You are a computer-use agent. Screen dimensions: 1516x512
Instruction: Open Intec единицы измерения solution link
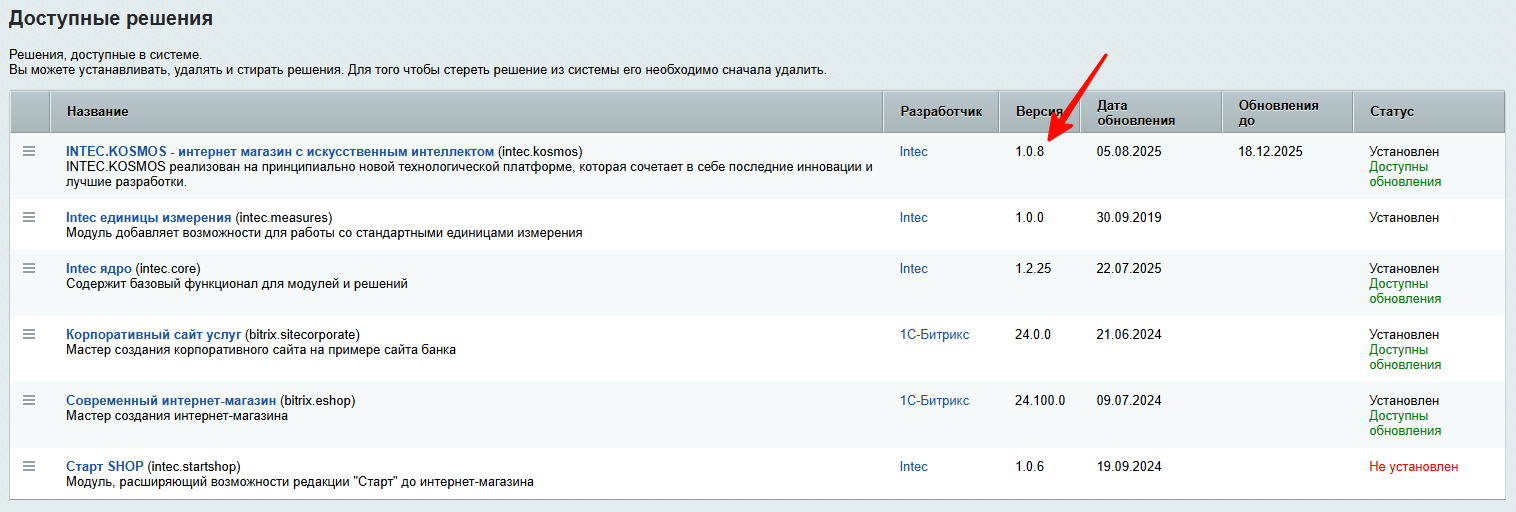149,218
